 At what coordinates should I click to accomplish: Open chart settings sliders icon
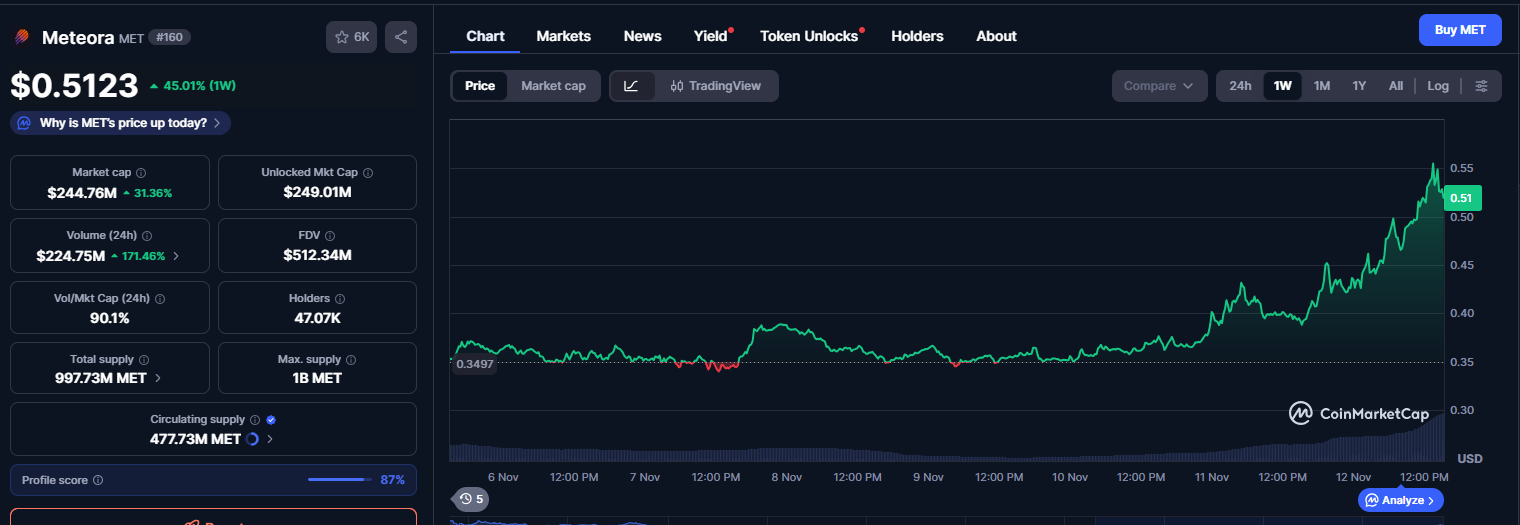click(1481, 86)
